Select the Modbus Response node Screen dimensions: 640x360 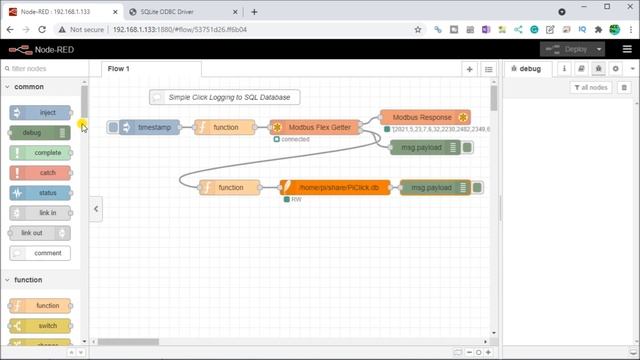[425, 117]
